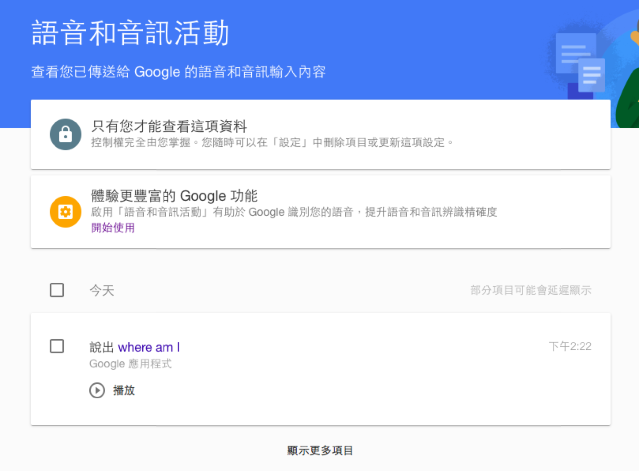Check the 今天 select-all checkbox
Screen dimensions: 639x471
pos(57,290)
